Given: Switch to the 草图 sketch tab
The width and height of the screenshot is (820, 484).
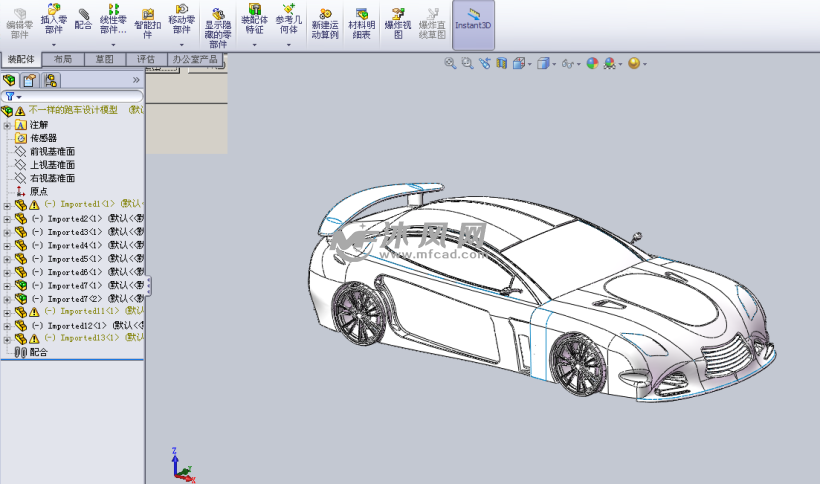Looking at the screenshot, I should 104,59.
